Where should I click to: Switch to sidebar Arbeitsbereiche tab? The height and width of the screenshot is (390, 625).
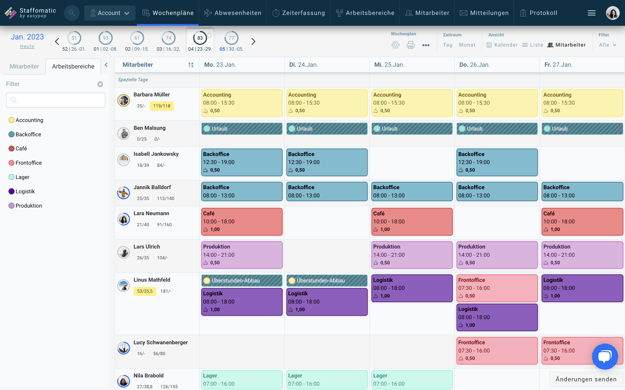click(x=73, y=66)
